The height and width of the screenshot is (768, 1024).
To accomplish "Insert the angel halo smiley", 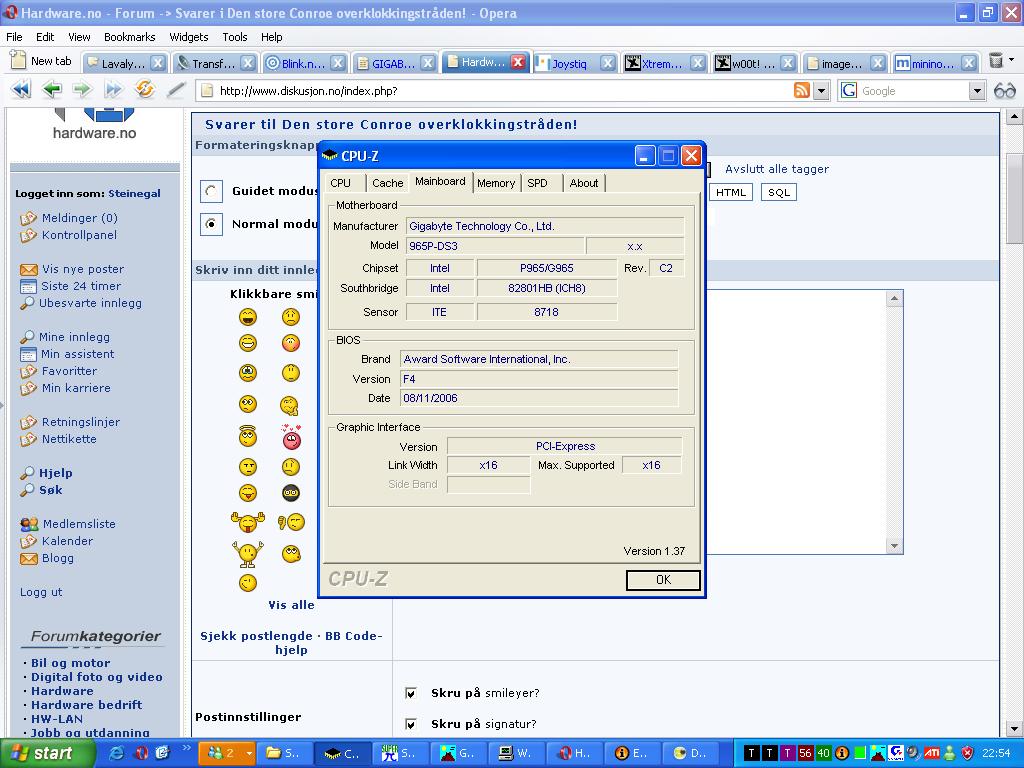I will [x=248, y=436].
